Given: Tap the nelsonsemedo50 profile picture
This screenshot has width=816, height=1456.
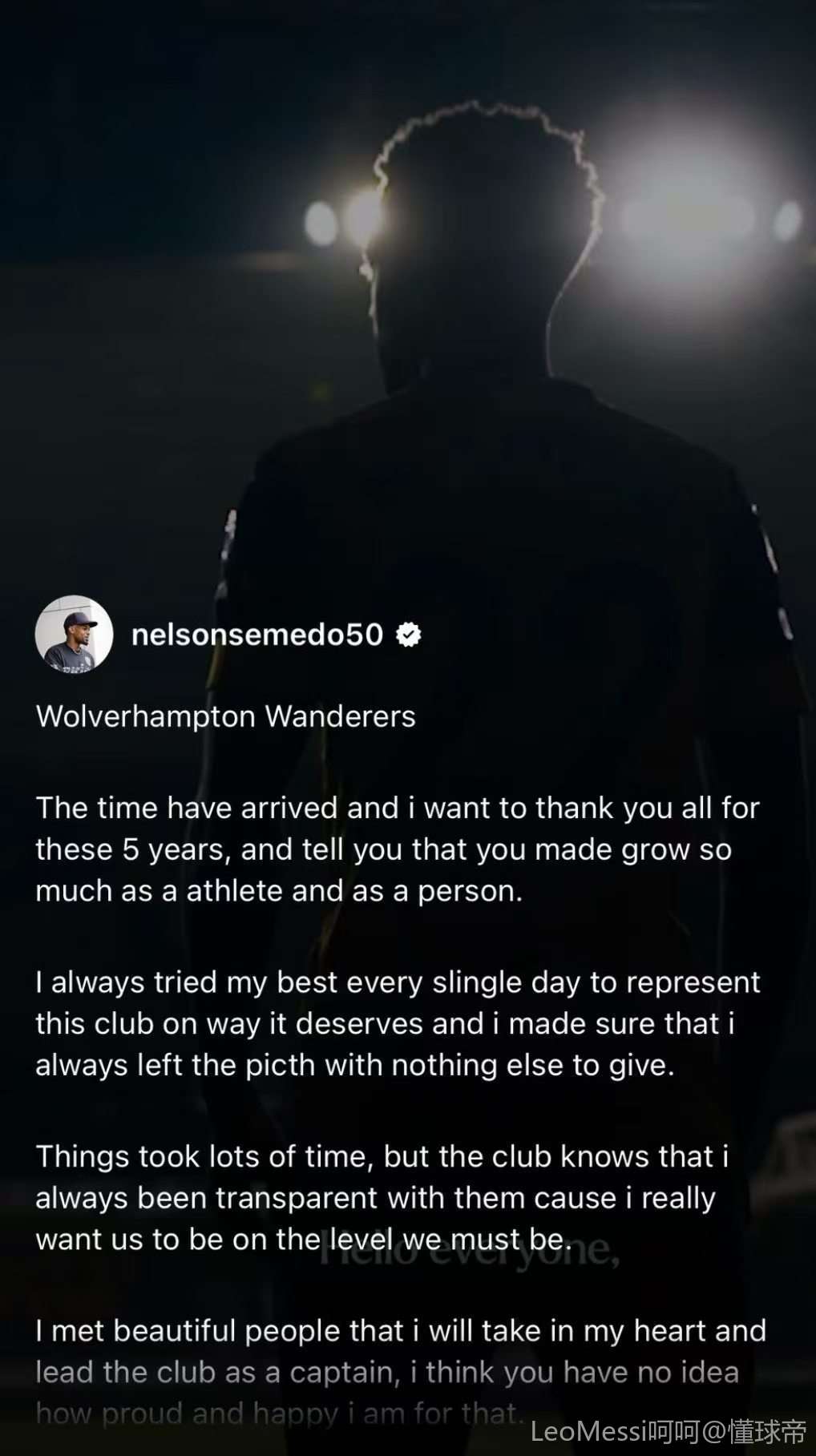Looking at the screenshot, I should (x=74, y=634).
